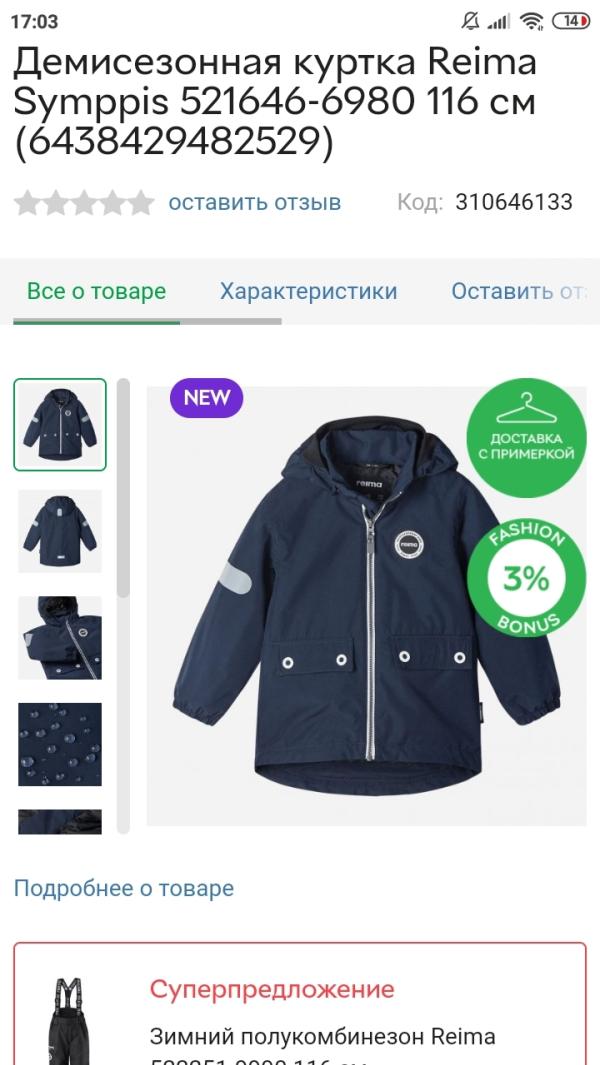Open the Суперпредложение winter overalls offer

[300, 1004]
